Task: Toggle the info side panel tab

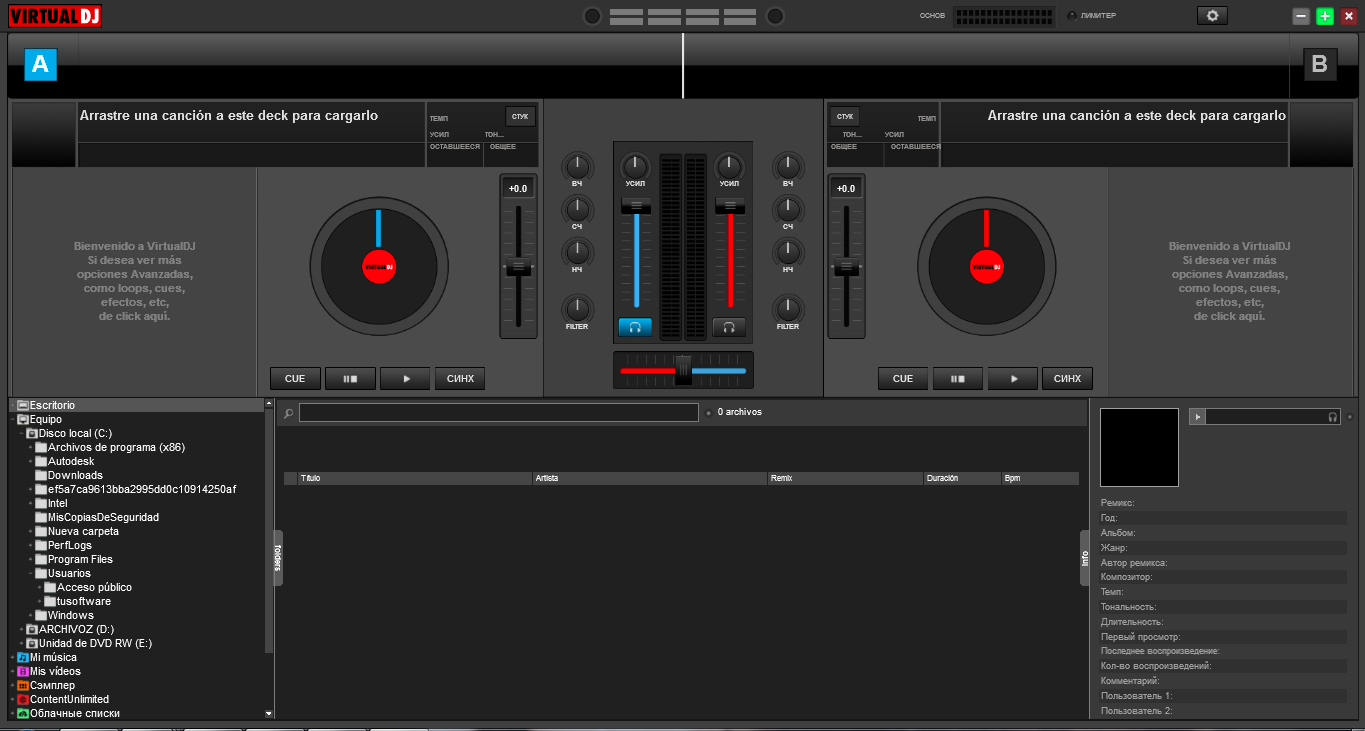Action: 1085,558
